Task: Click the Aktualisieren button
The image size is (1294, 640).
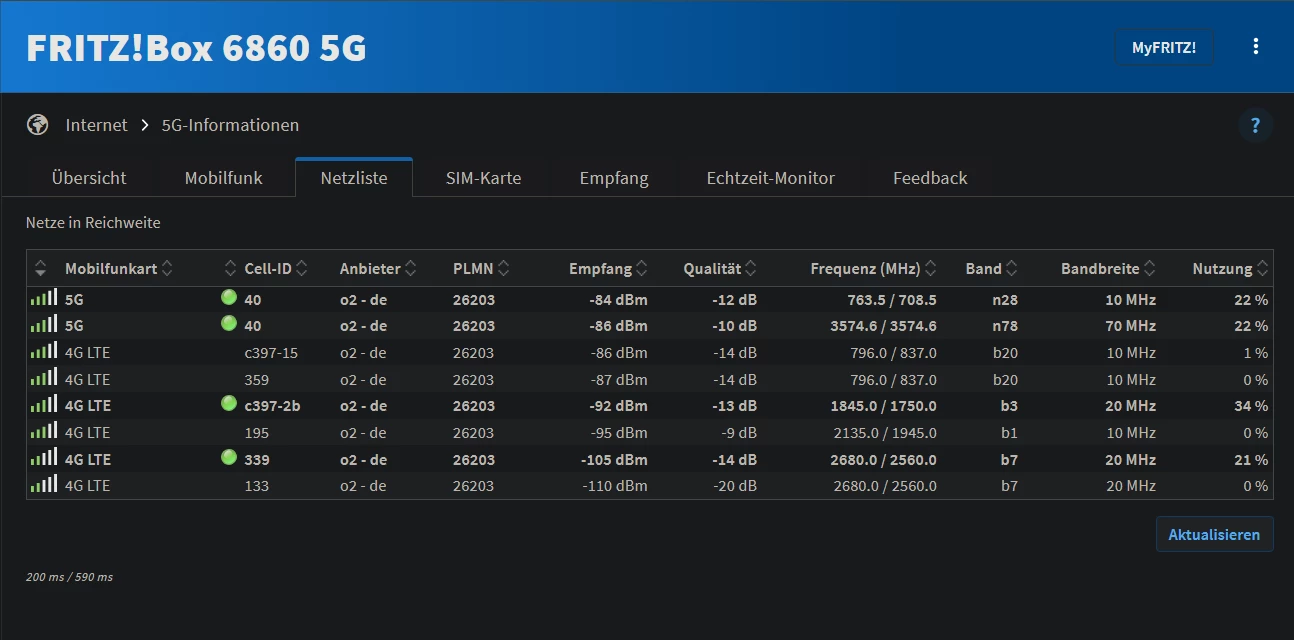Action: (x=1215, y=534)
